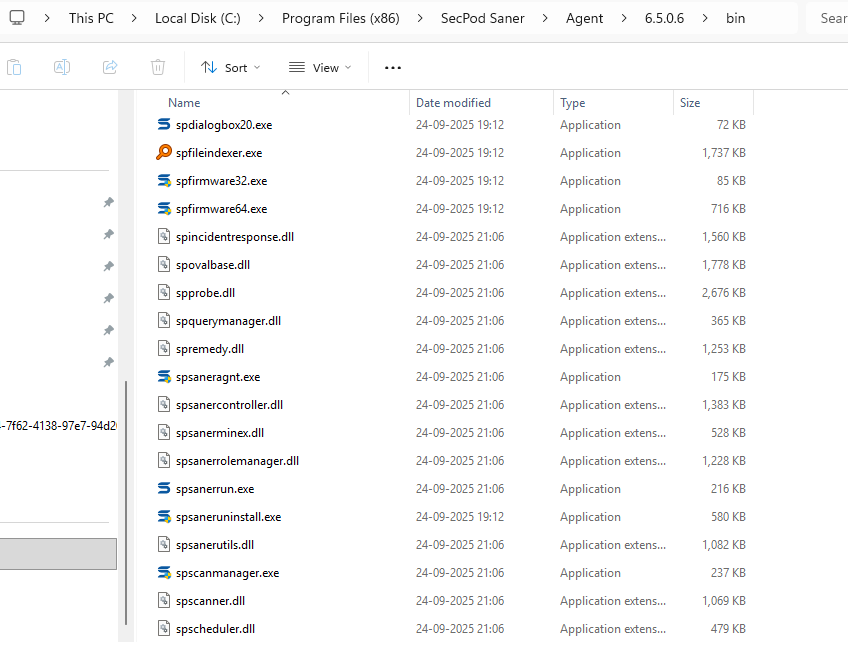Select the spovalbase.dll file icon

pyautogui.click(x=164, y=265)
